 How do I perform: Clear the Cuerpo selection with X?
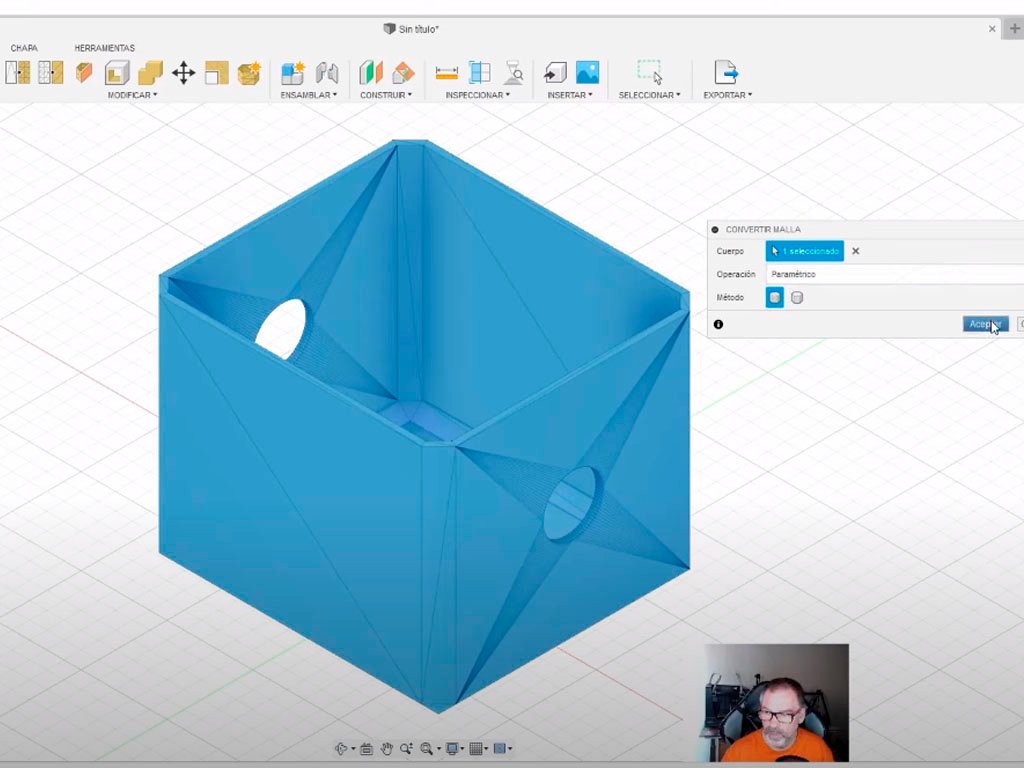pos(856,251)
